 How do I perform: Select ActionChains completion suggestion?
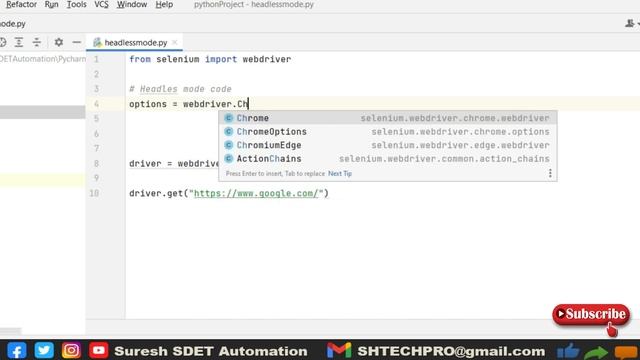388,158
